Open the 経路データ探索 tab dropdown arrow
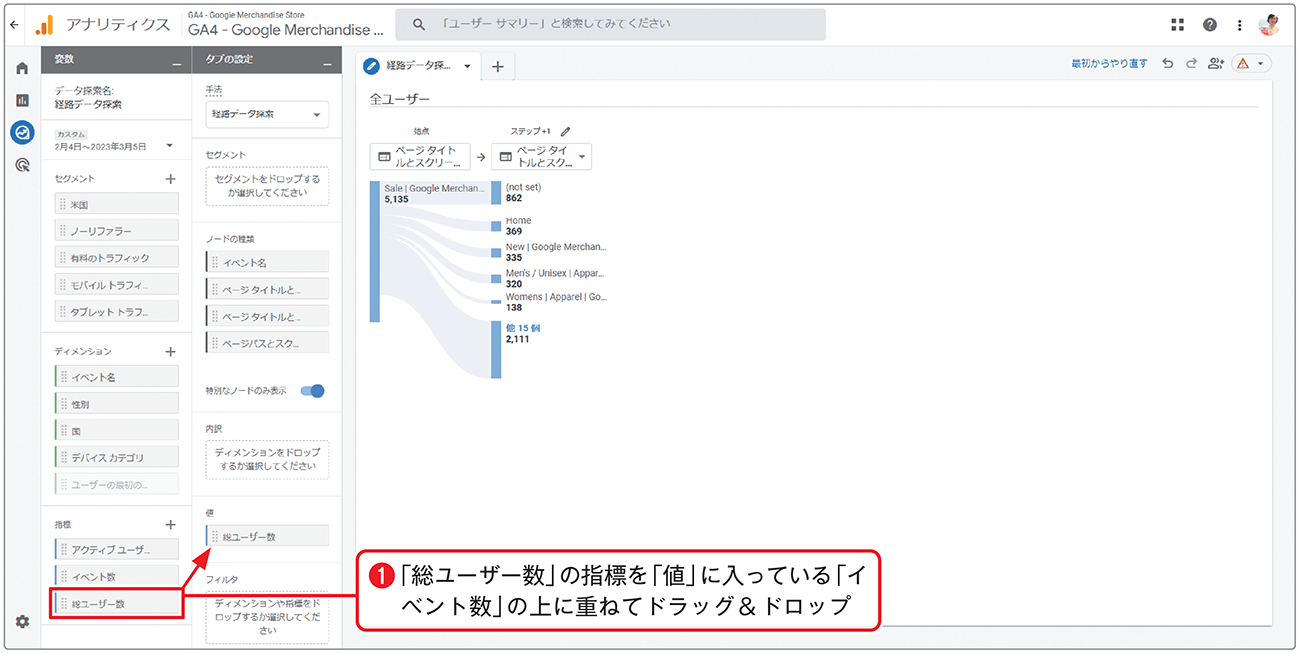The image size is (1300, 653). [466, 67]
